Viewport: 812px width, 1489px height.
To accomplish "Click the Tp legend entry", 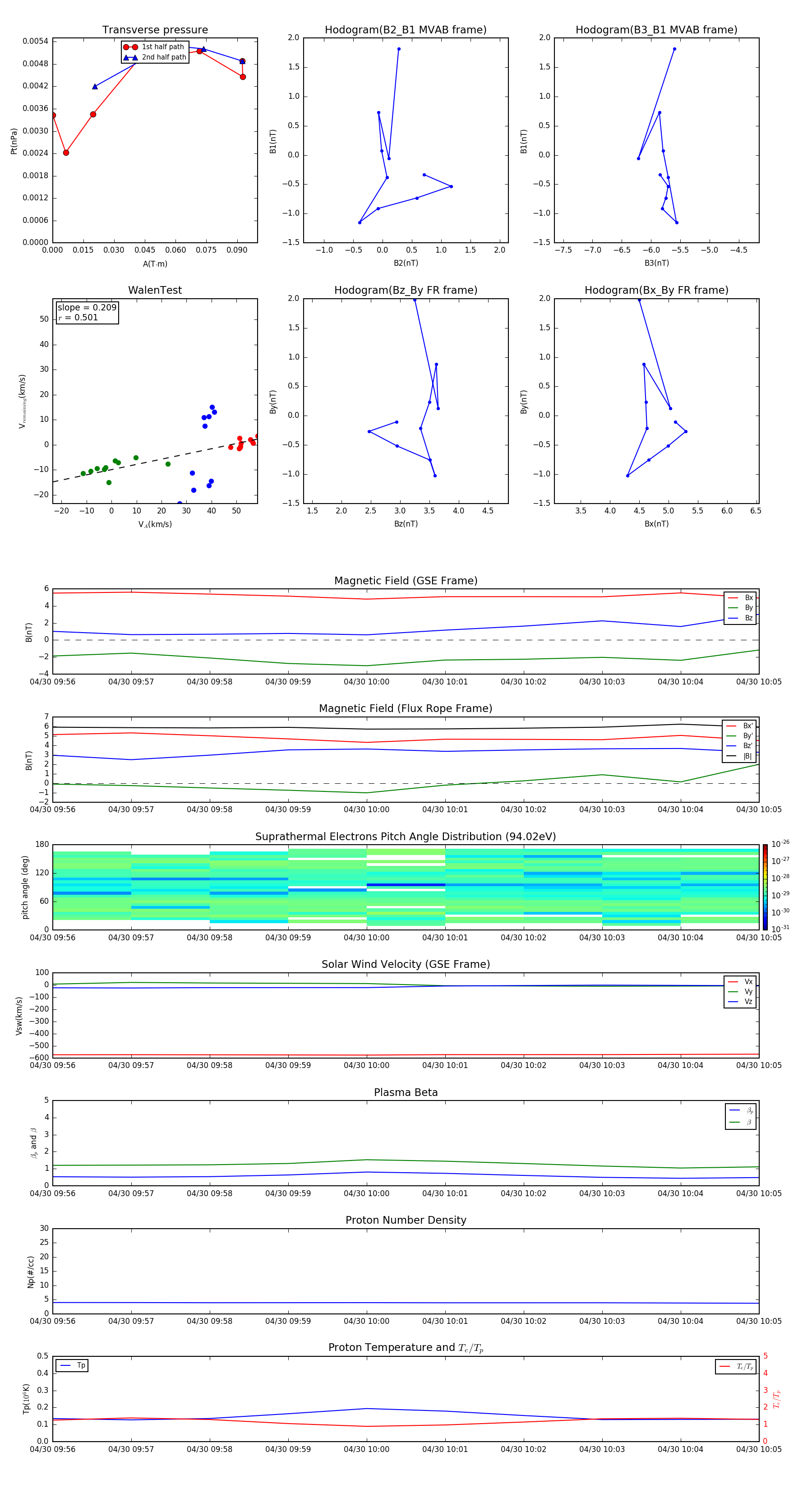I will coord(72,1365).
